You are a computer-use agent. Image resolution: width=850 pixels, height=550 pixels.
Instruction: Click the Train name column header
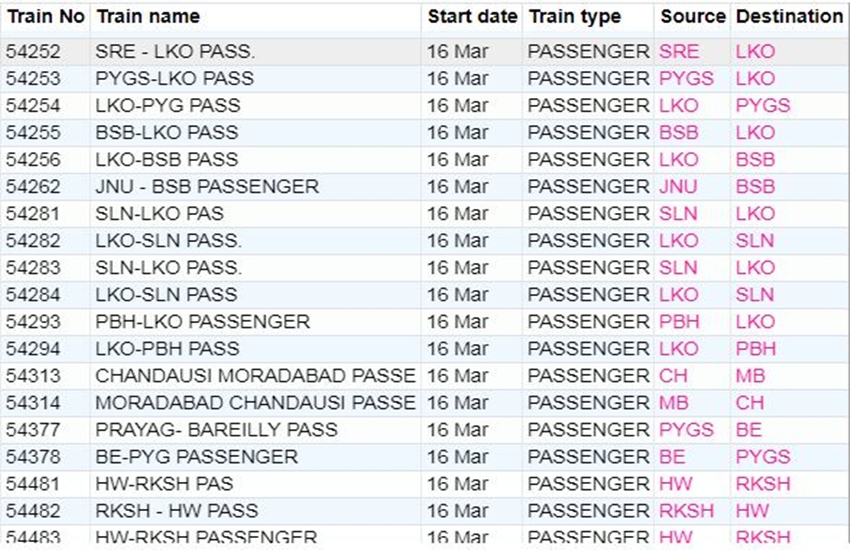pos(147,17)
